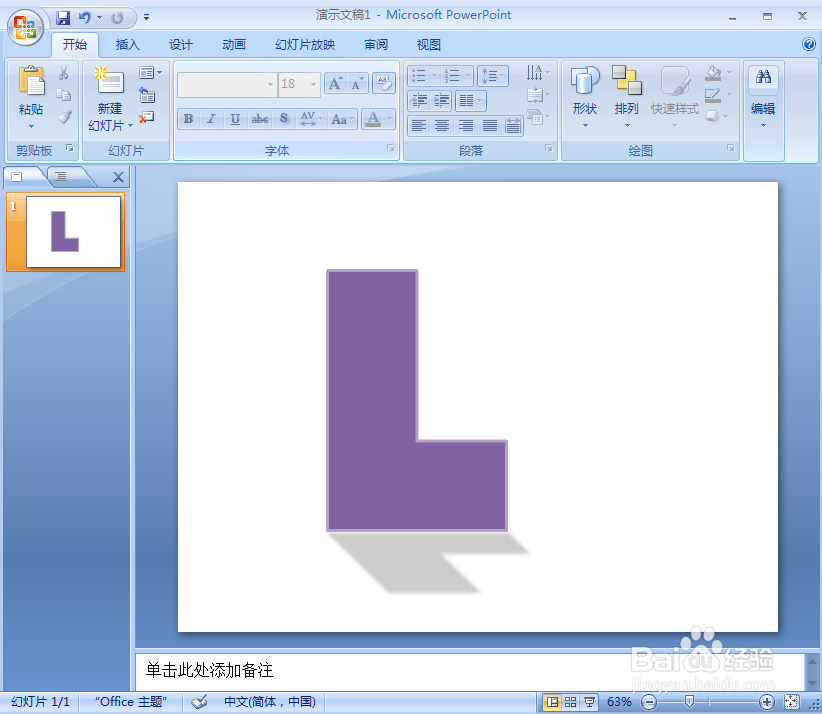The image size is (822, 714).
Task: Open the Font Color dropdown arrow
Action: (390, 119)
